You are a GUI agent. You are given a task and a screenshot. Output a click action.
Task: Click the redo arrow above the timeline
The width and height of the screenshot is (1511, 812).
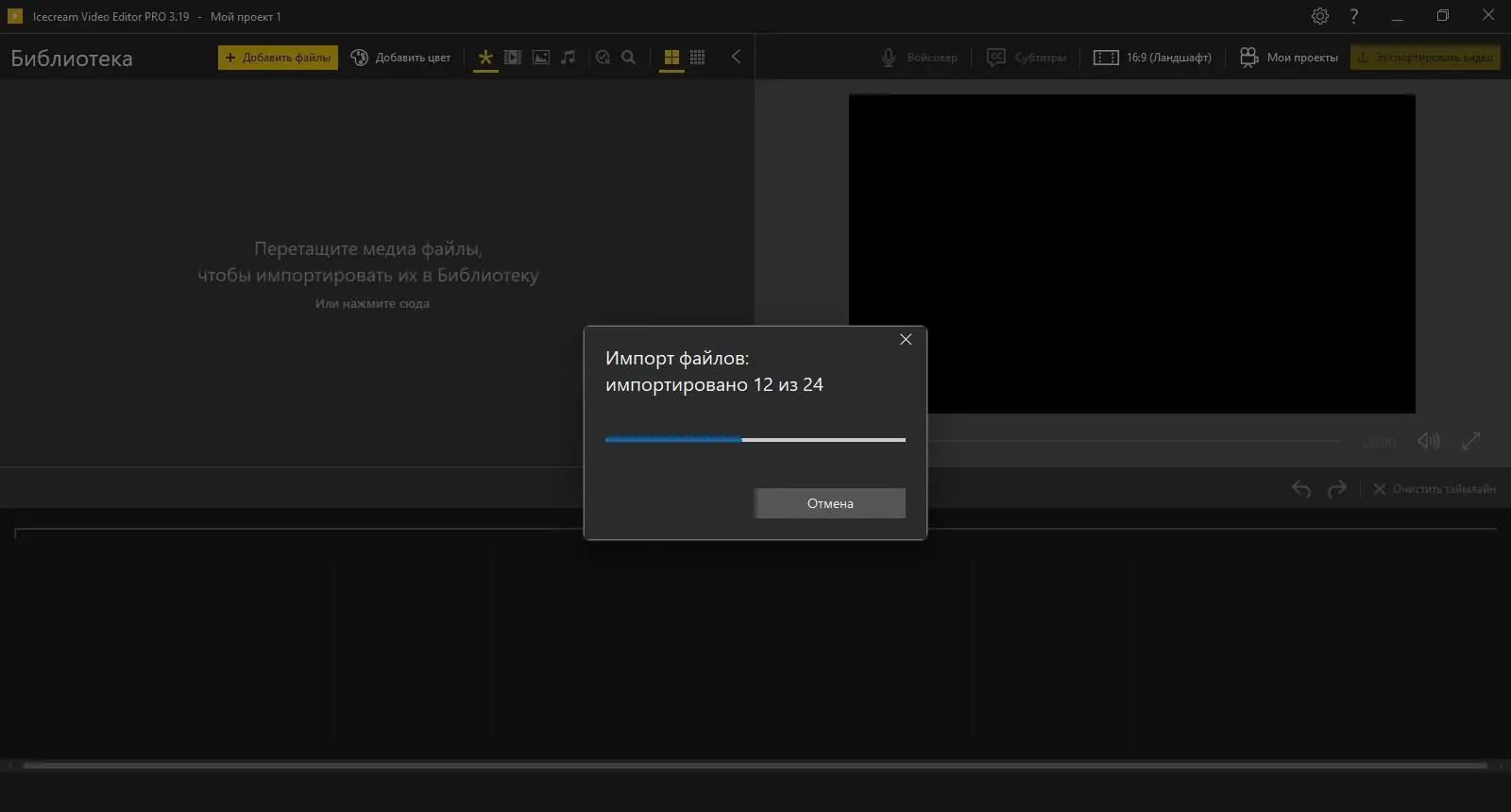coord(1337,489)
